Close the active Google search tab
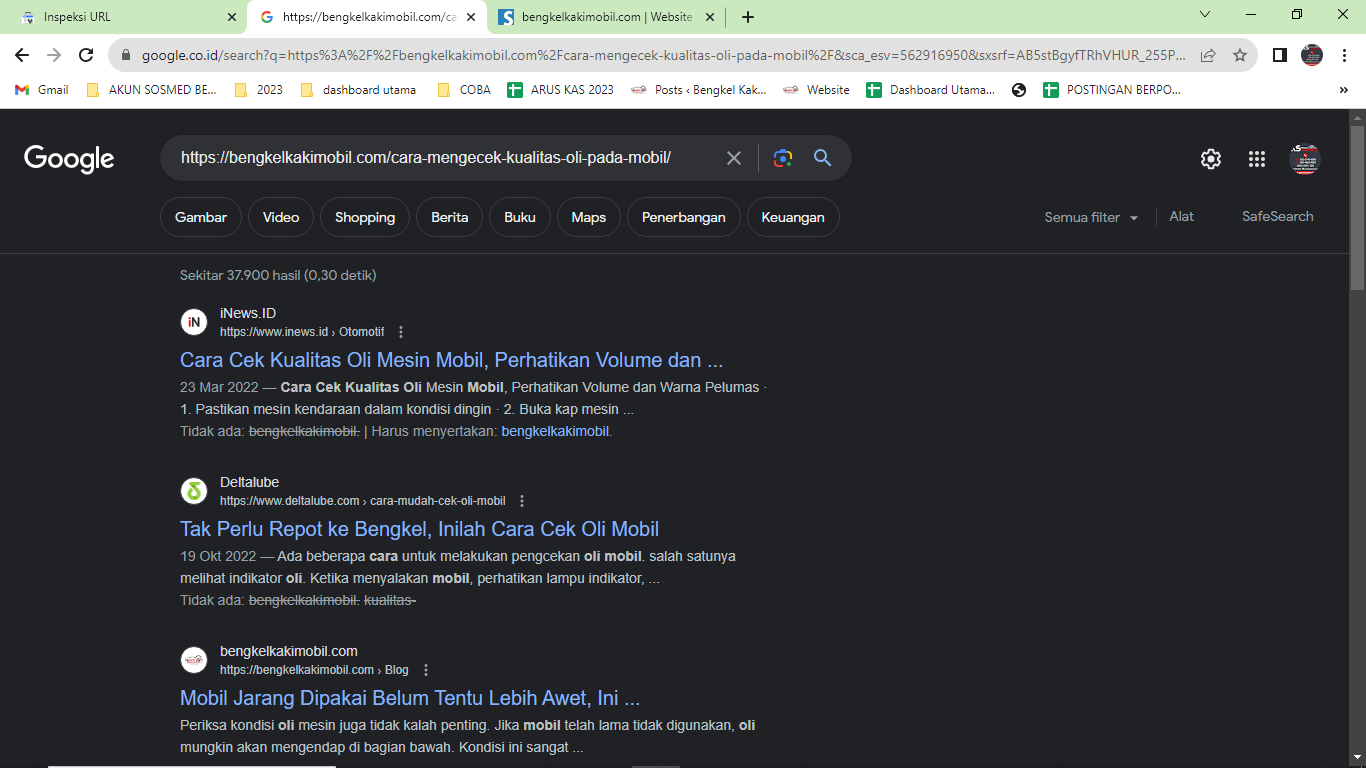The width and height of the screenshot is (1366, 768). coord(471,17)
